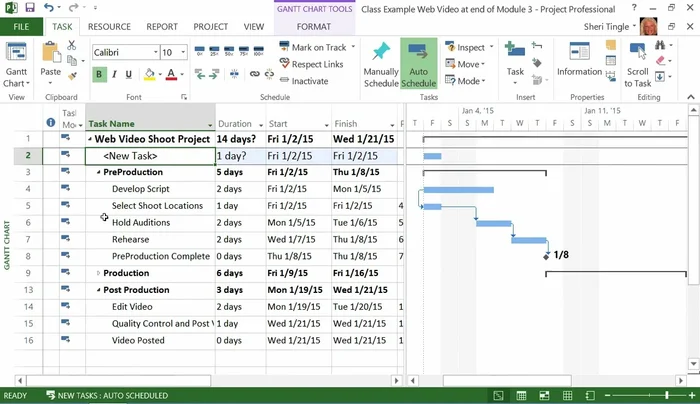Open task Information dialog
Screen dimensions: 700x404
[579, 60]
